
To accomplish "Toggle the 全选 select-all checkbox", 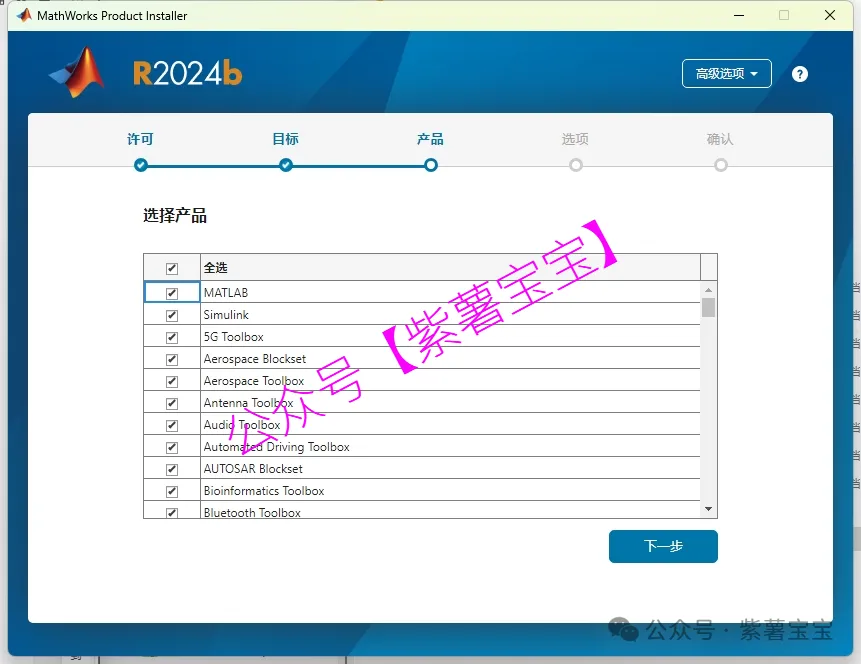I will 172,268.
